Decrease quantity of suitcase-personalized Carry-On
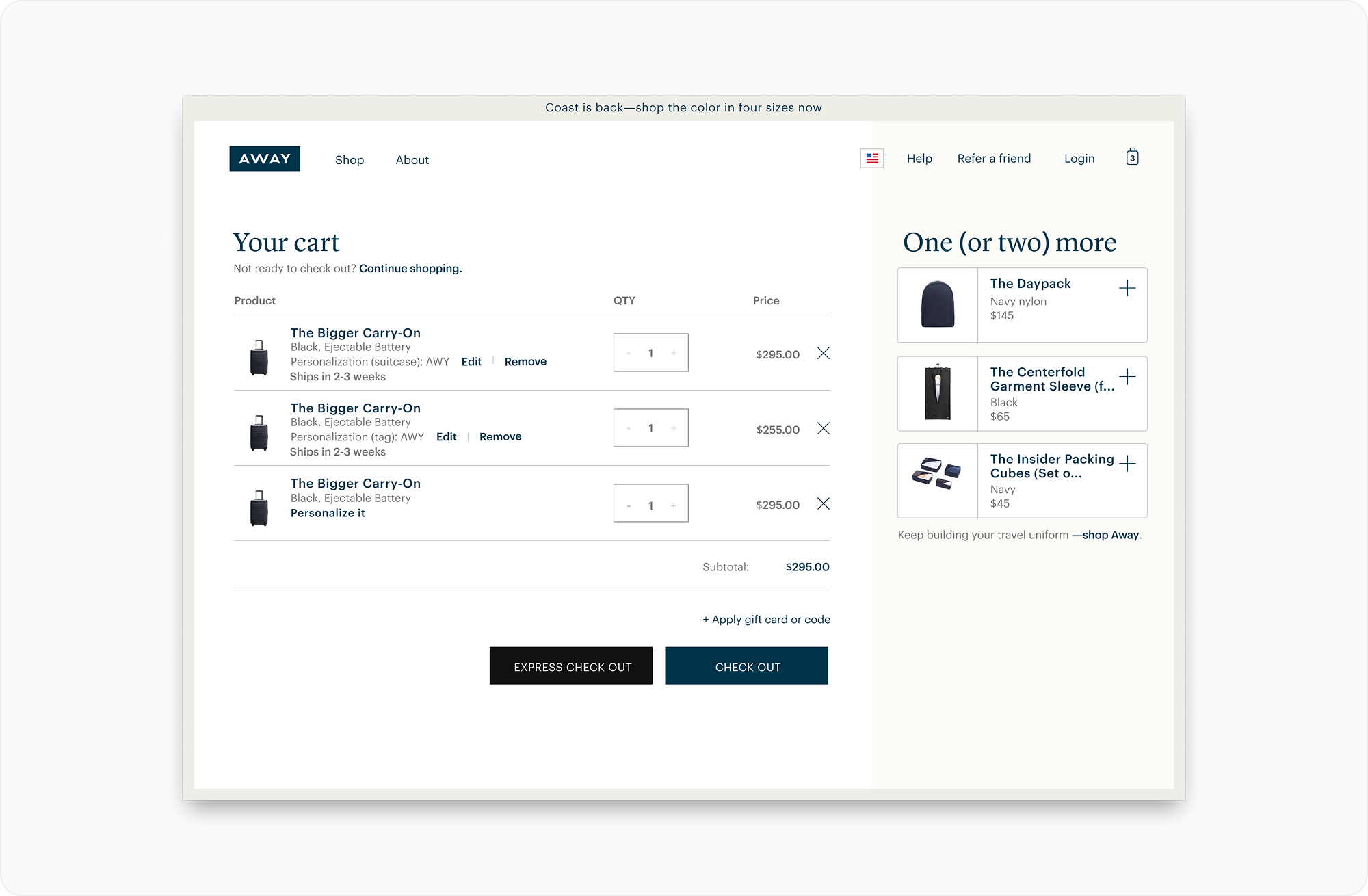Image resolution: width=1368 pixels, height=896 pixels. 629,353
